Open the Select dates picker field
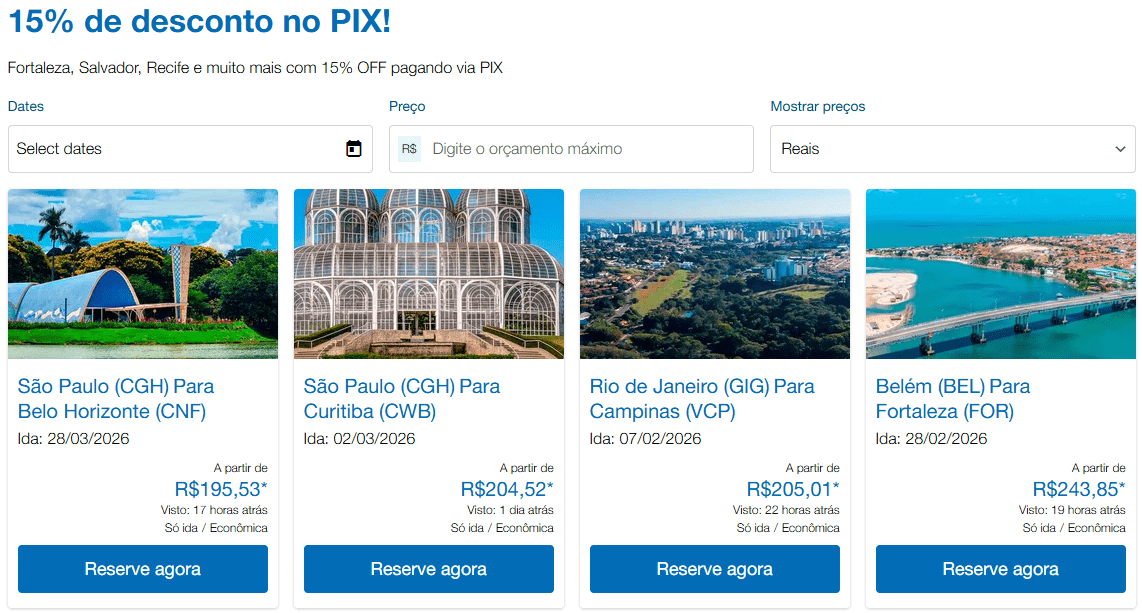The height and width of the screenshot is (613, 1142). point(175,149)
